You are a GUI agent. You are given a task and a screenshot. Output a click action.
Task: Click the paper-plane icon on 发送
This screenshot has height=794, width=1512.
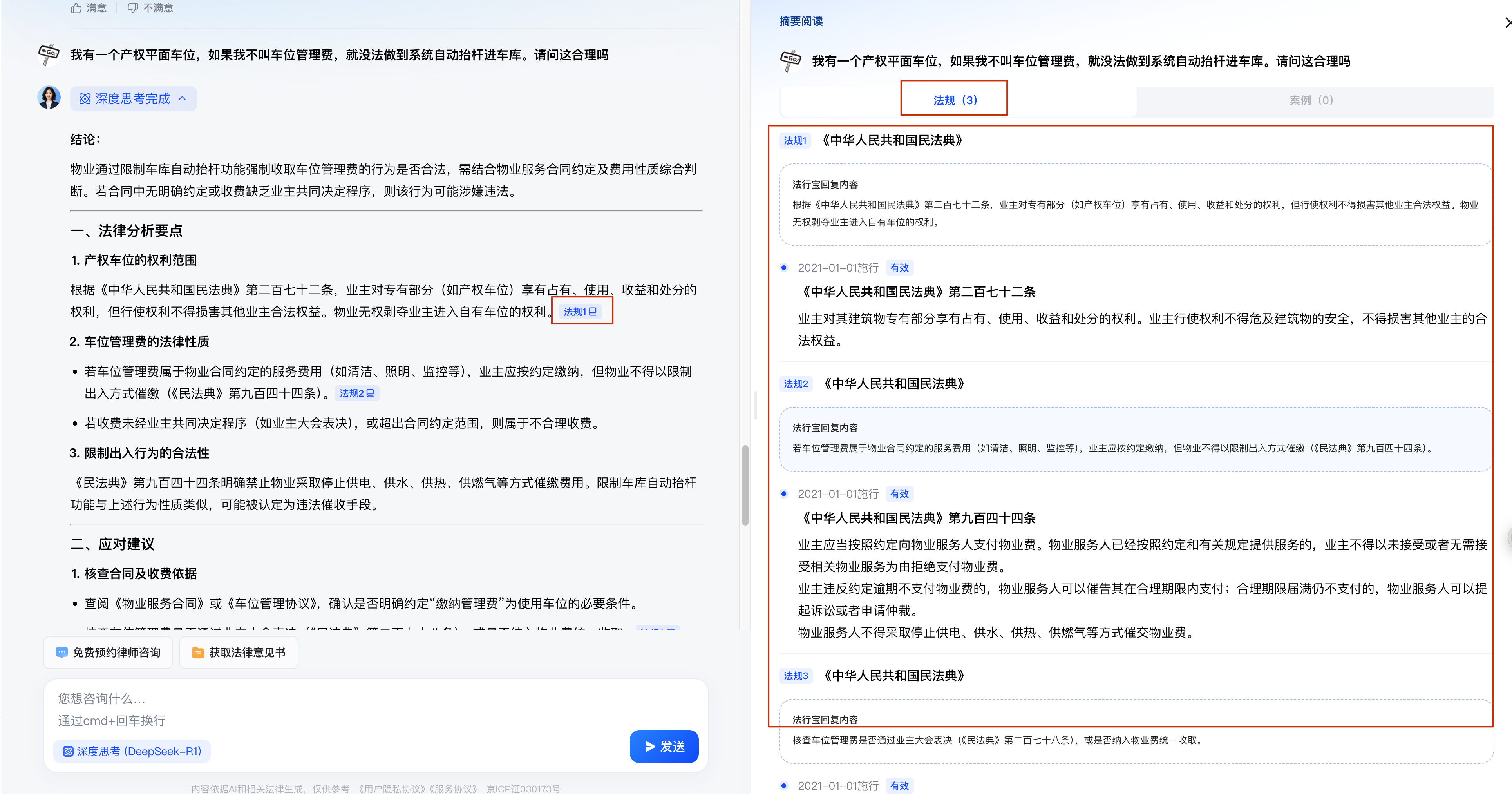[650, 747]
